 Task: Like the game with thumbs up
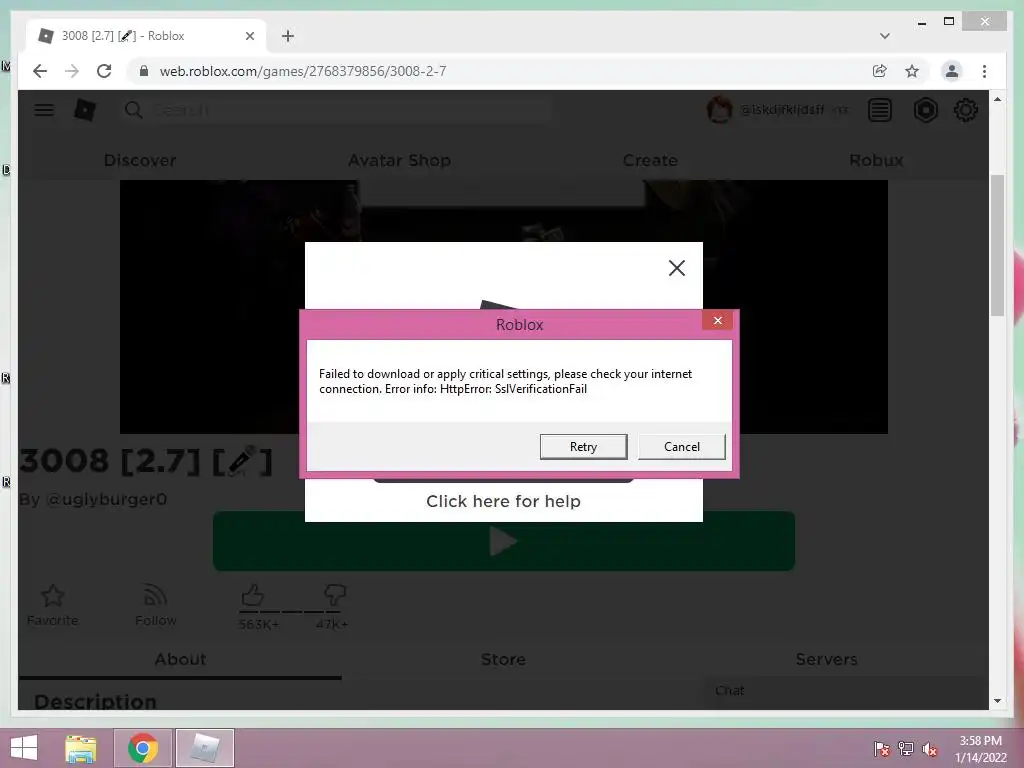[253, 596]
